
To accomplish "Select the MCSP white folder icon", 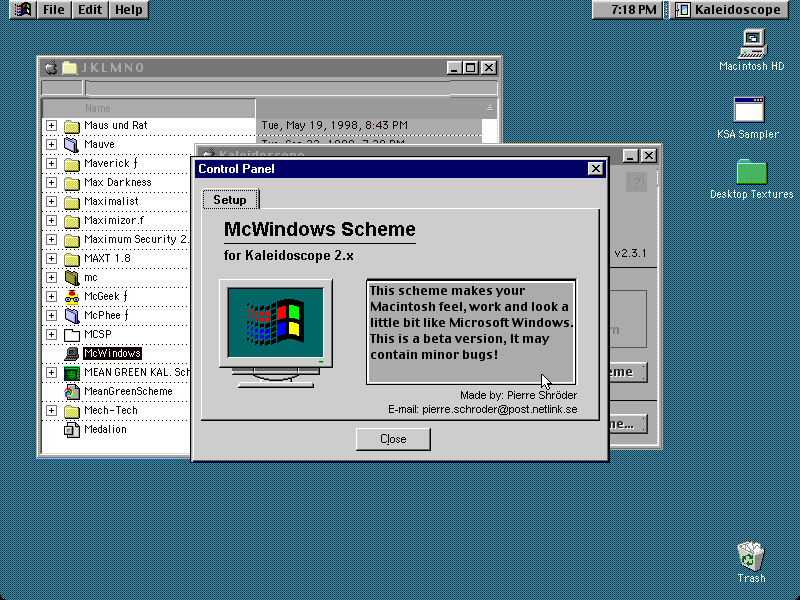I will [72, 335].
